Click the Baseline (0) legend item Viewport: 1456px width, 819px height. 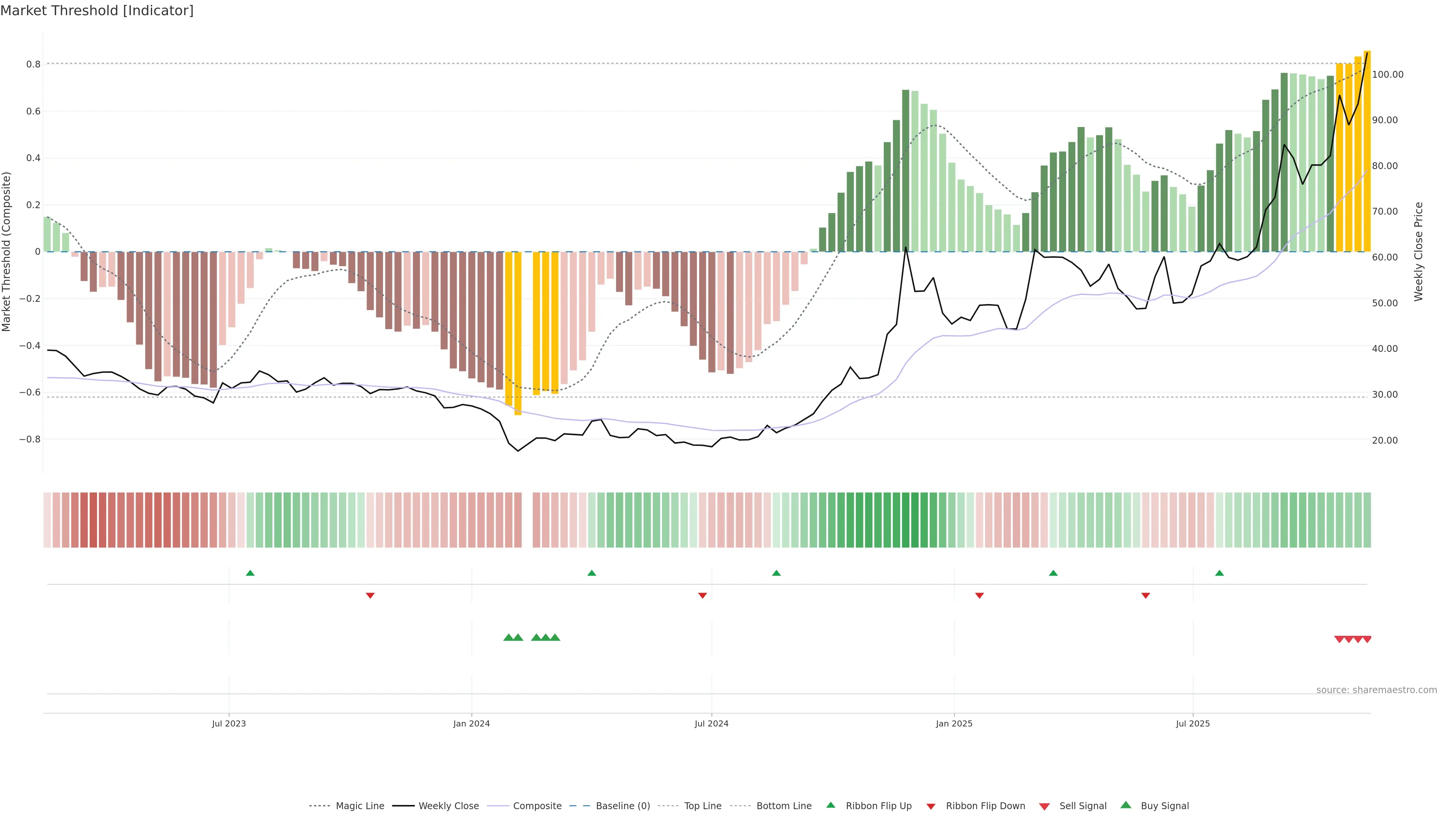point(622,806)
